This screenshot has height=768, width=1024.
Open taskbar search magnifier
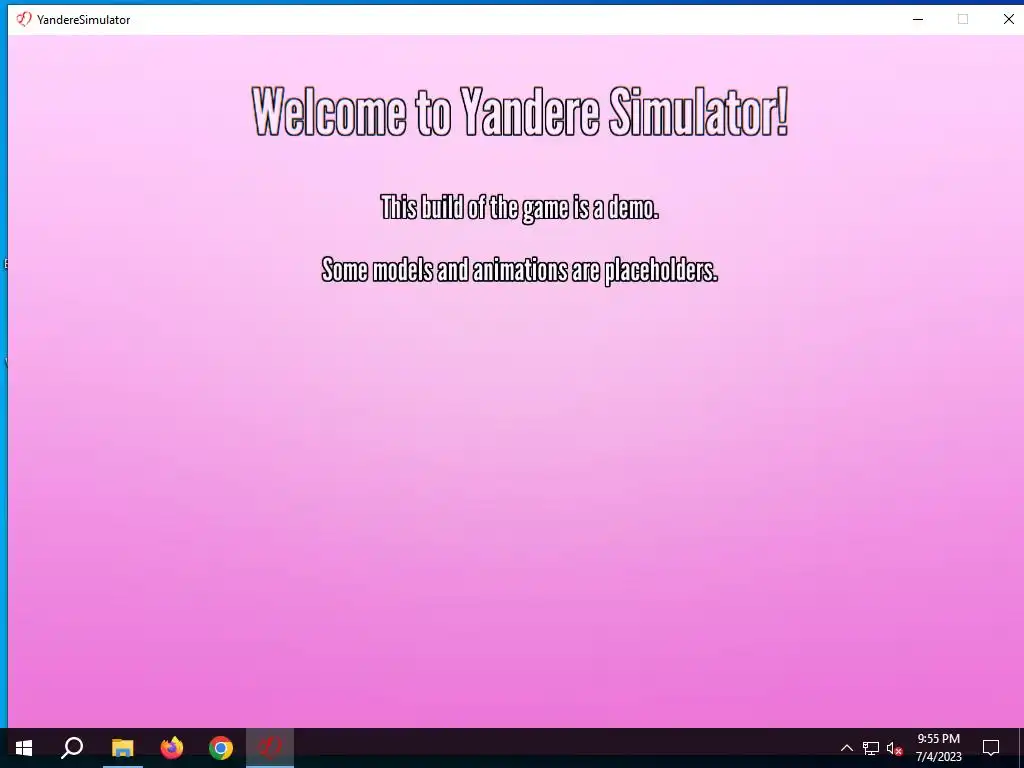click(x=72, y=748)
